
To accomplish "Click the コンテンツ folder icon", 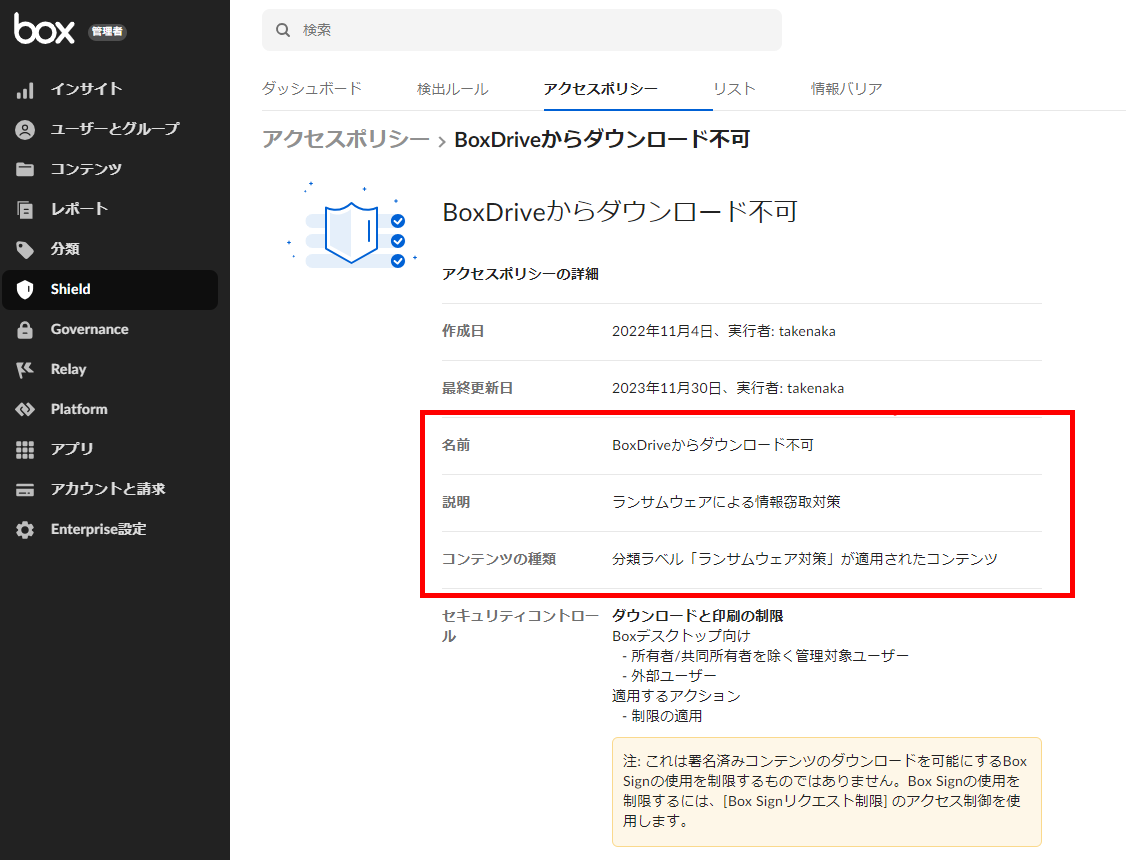I will pos(25,169).
